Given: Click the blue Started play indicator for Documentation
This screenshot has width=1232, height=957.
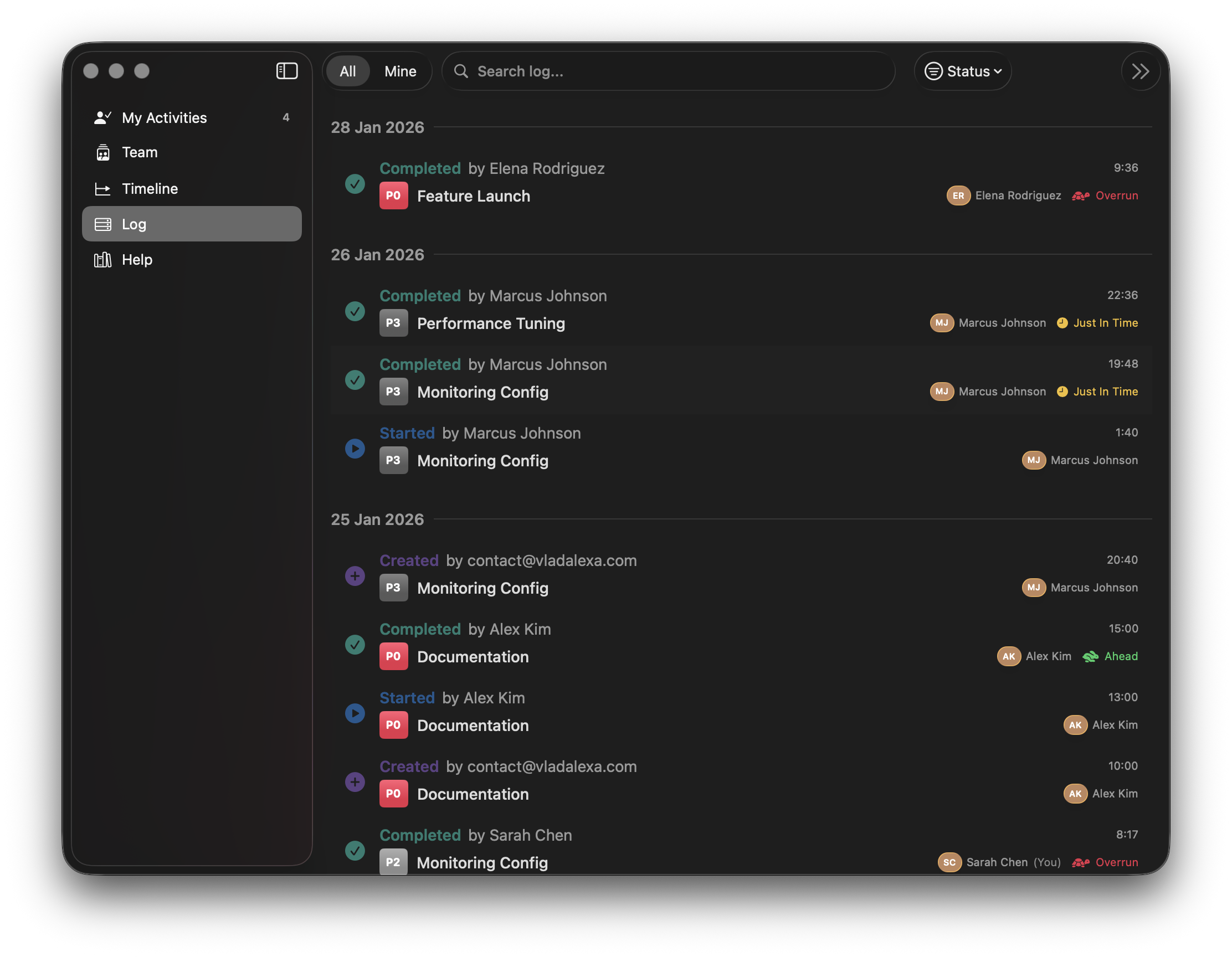Looking at the screenshot, I should pyautogui.click(x=355, y=713).
